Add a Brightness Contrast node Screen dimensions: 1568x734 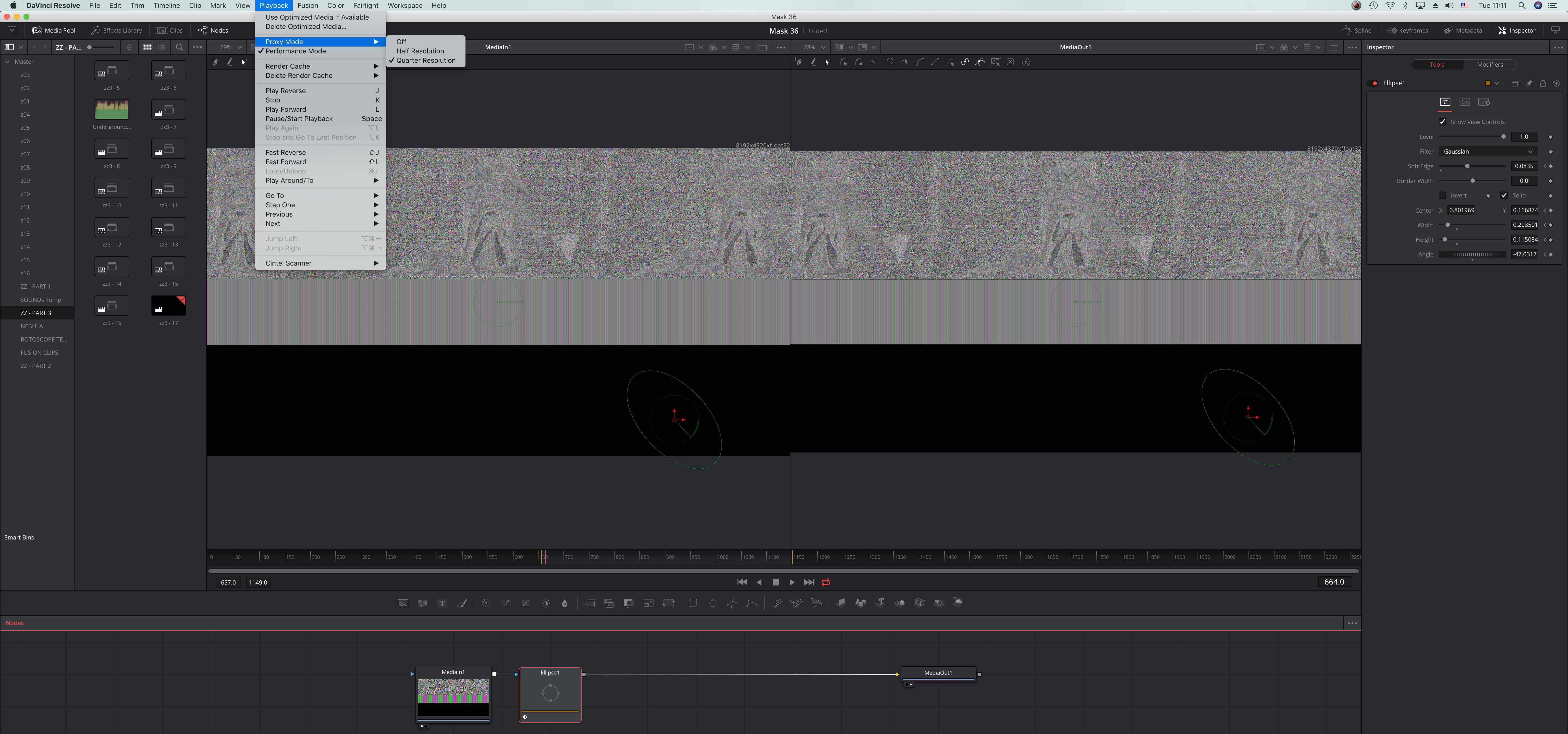click(546, 603)
